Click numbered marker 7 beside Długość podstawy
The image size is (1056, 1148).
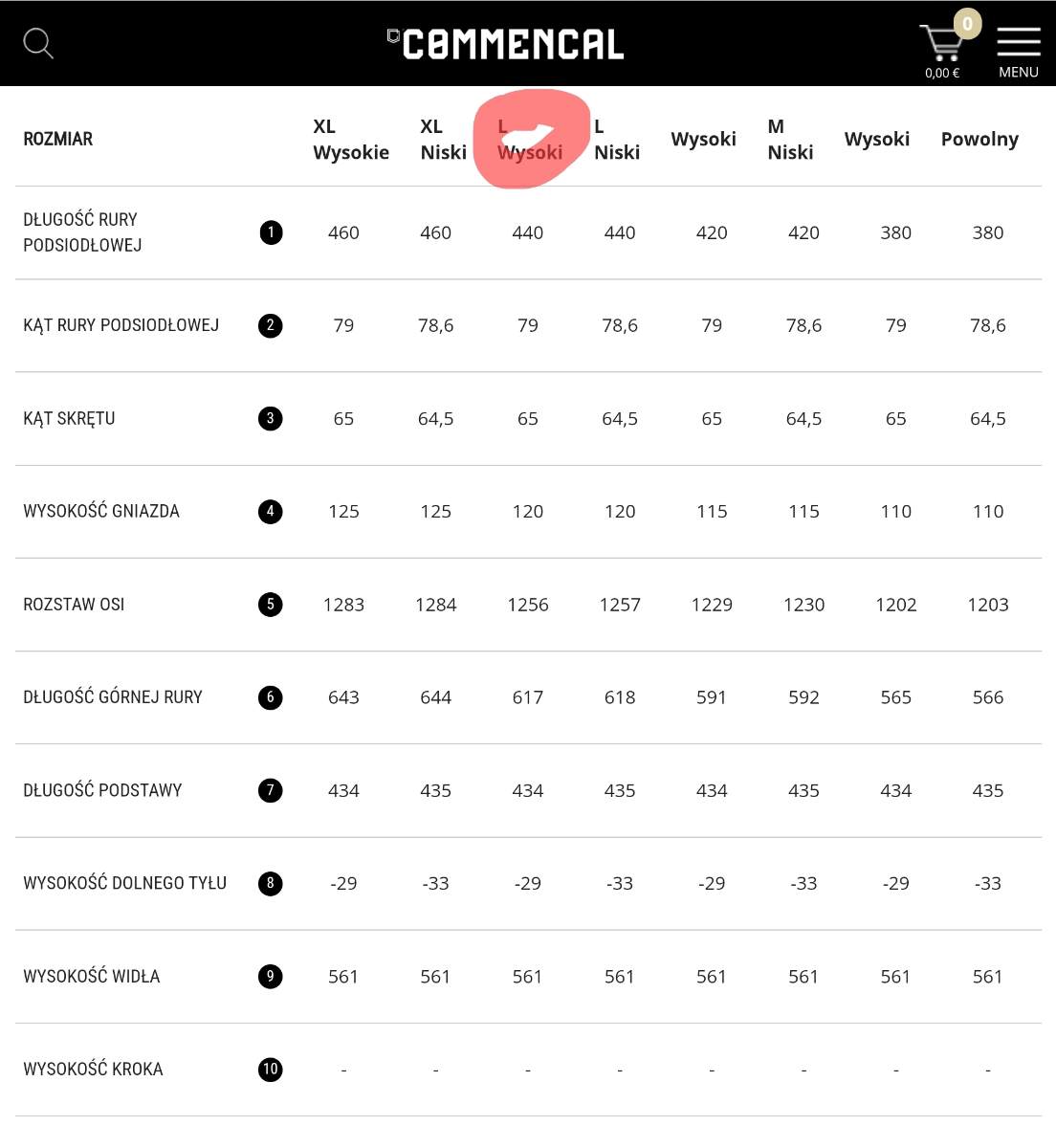click(271, 790)
